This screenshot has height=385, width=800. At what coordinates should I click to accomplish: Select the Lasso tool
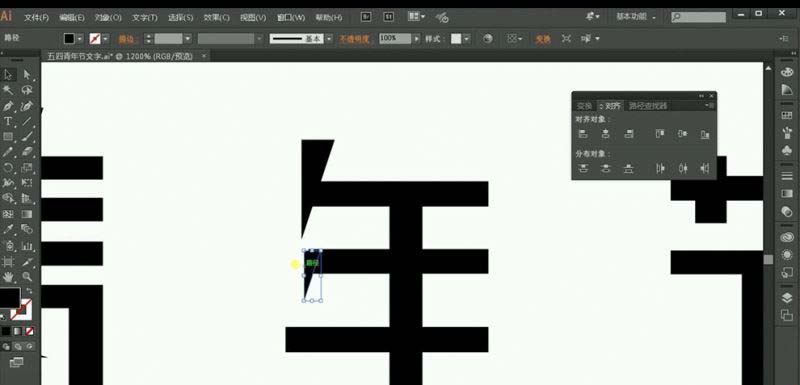[27, 90]
